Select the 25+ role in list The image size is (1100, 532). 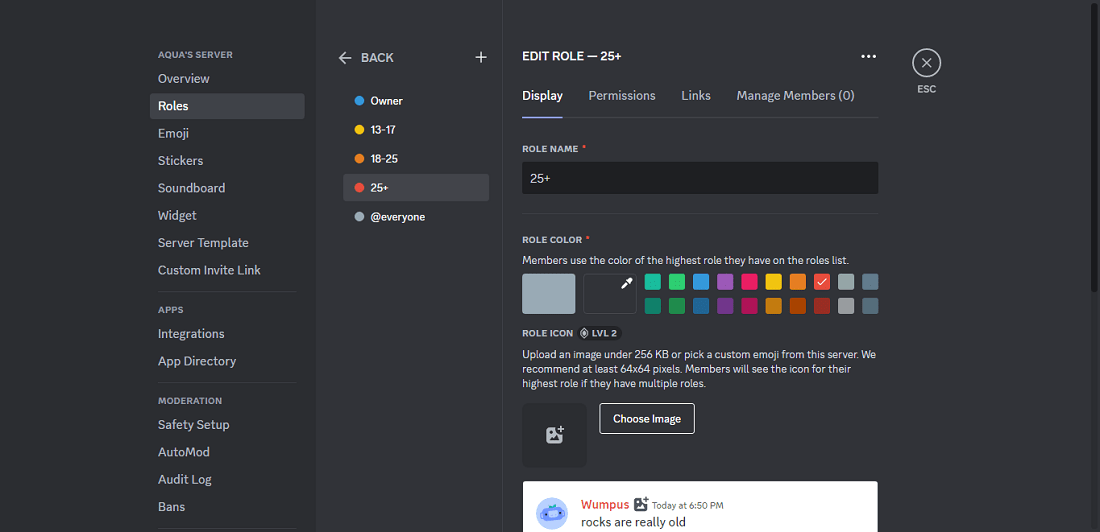point(416,187)
